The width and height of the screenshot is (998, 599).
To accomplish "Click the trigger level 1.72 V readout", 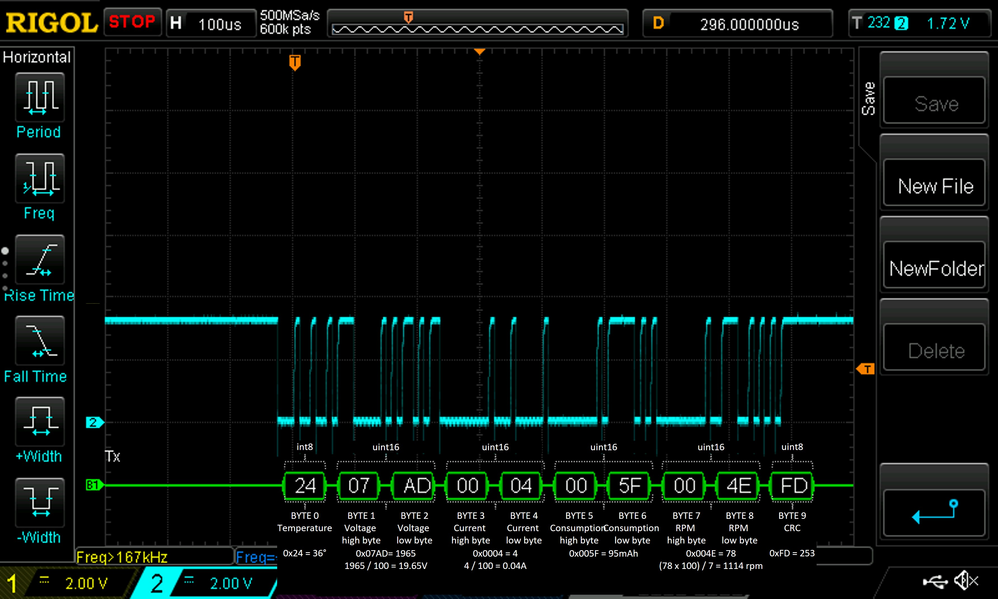I will click(x=948, y=24).
